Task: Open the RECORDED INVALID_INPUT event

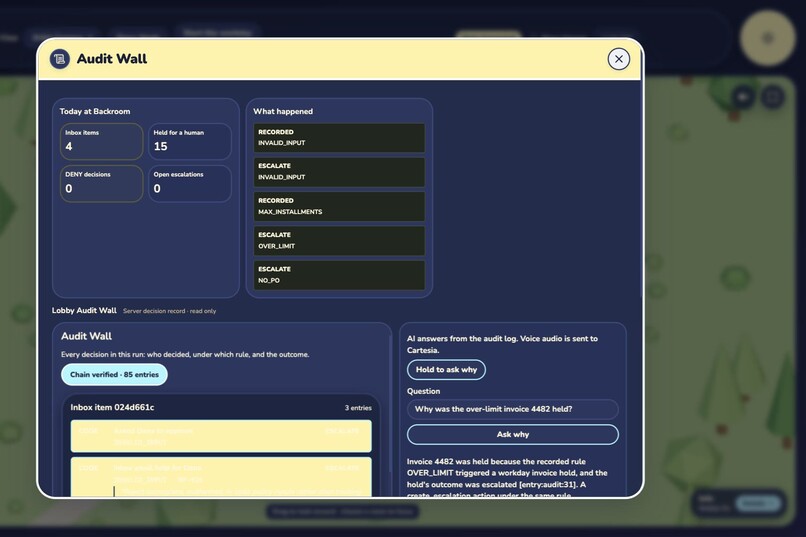Action: (x=339, y=138)
